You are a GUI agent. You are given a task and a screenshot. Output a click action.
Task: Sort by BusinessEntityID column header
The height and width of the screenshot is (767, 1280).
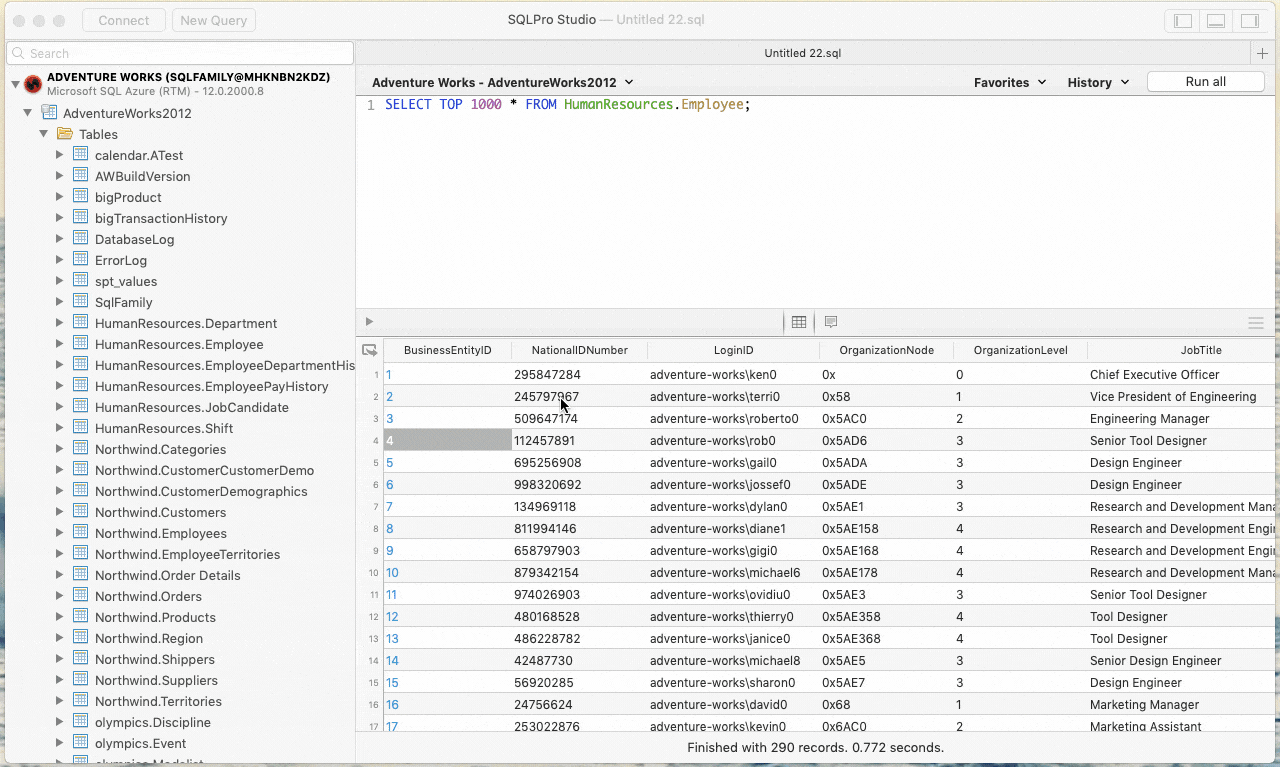click(x=447, y=350)
